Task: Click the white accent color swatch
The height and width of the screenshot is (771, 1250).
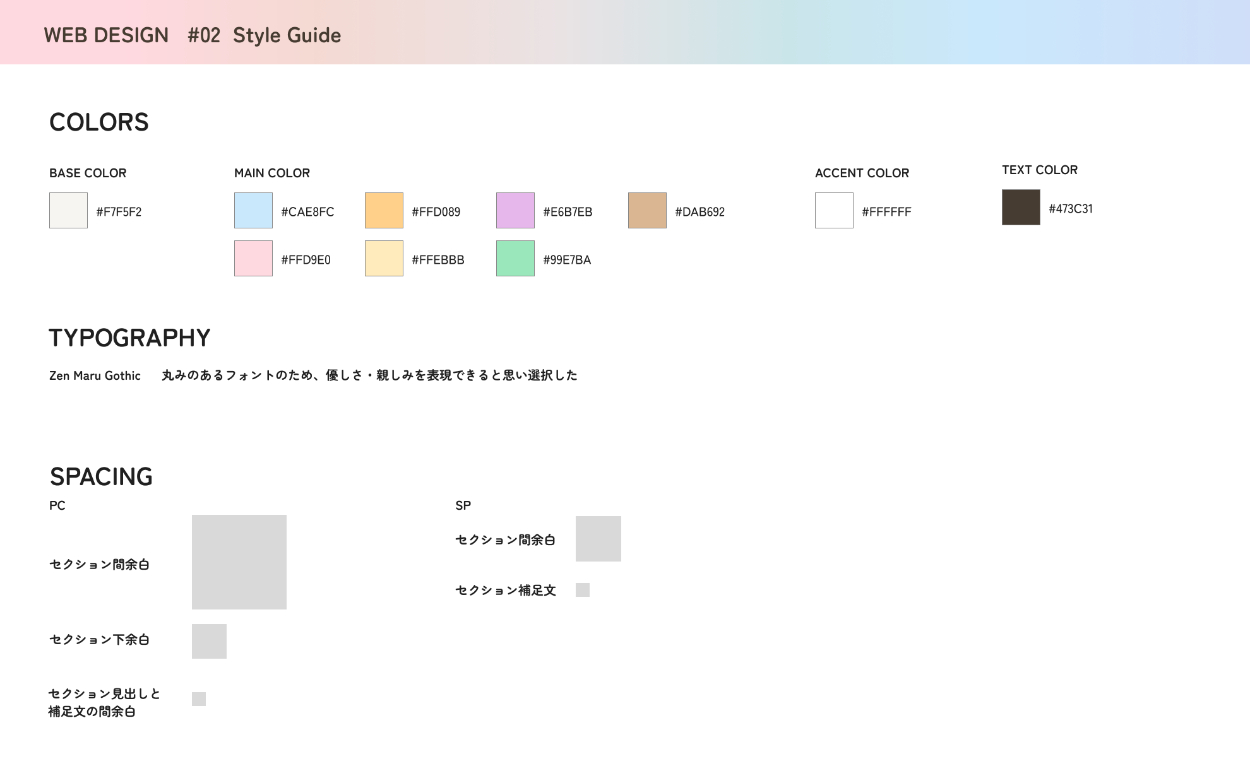Action: pyautogui.click(x=834, y=211)
